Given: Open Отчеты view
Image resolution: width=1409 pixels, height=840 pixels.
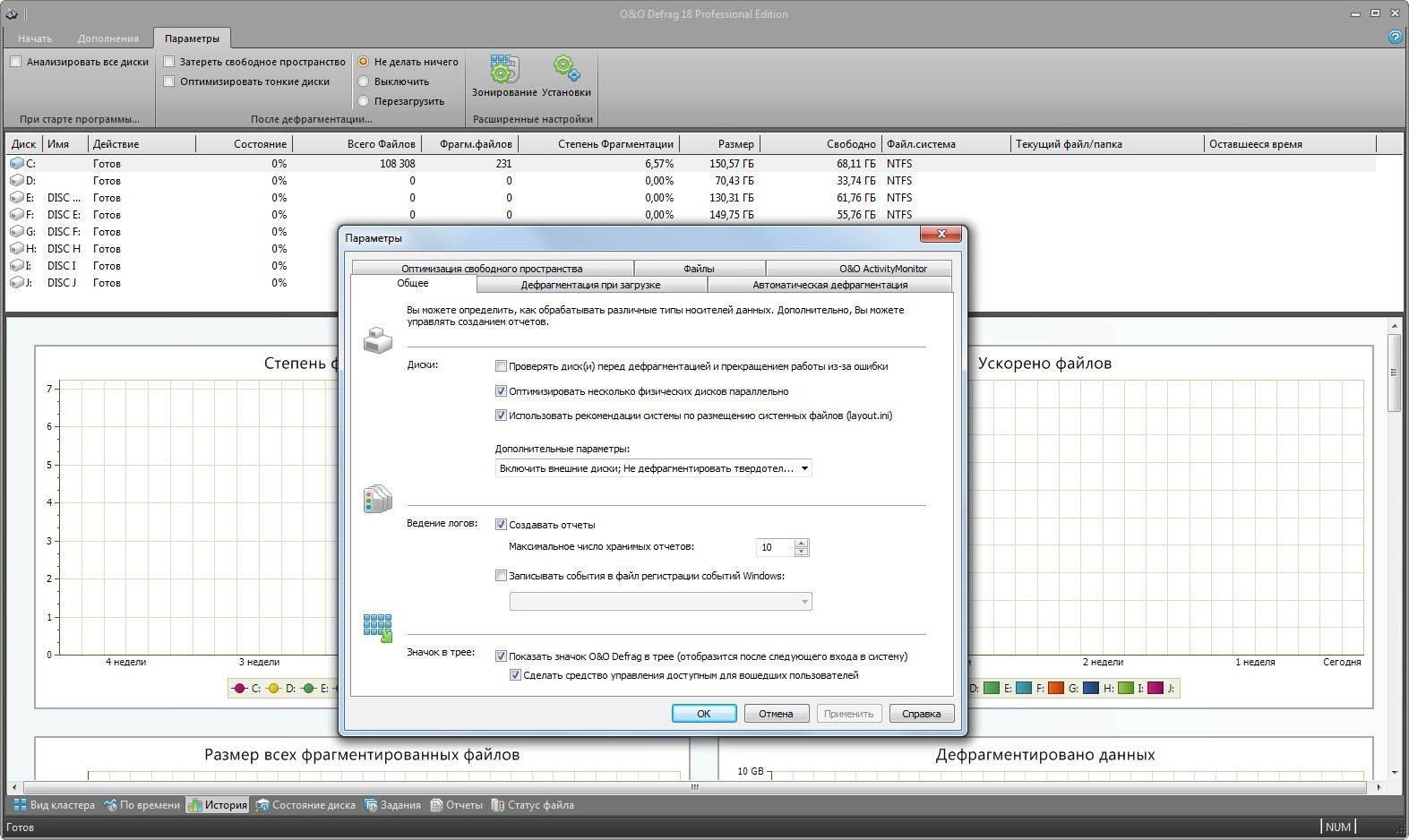Looking at the screenshot, I should pyautogui.click(x=455, y=805).
